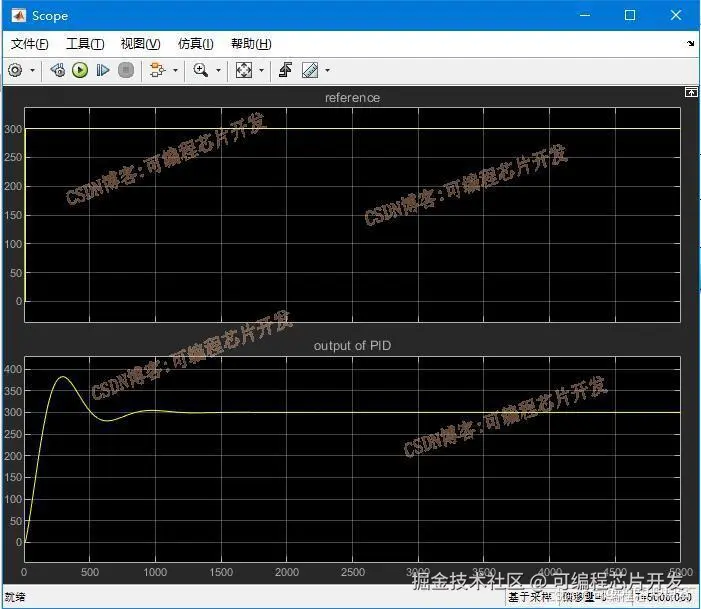Image resolution: width=701 pixels, height=609 pixels.
Task: Open the 工具(T) menu
Action: coord(85,44)
